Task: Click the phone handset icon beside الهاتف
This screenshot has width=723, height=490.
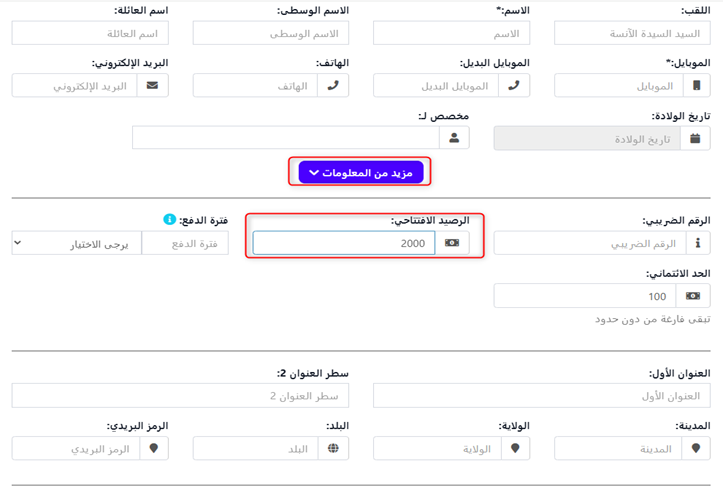Action: point(333,85)
